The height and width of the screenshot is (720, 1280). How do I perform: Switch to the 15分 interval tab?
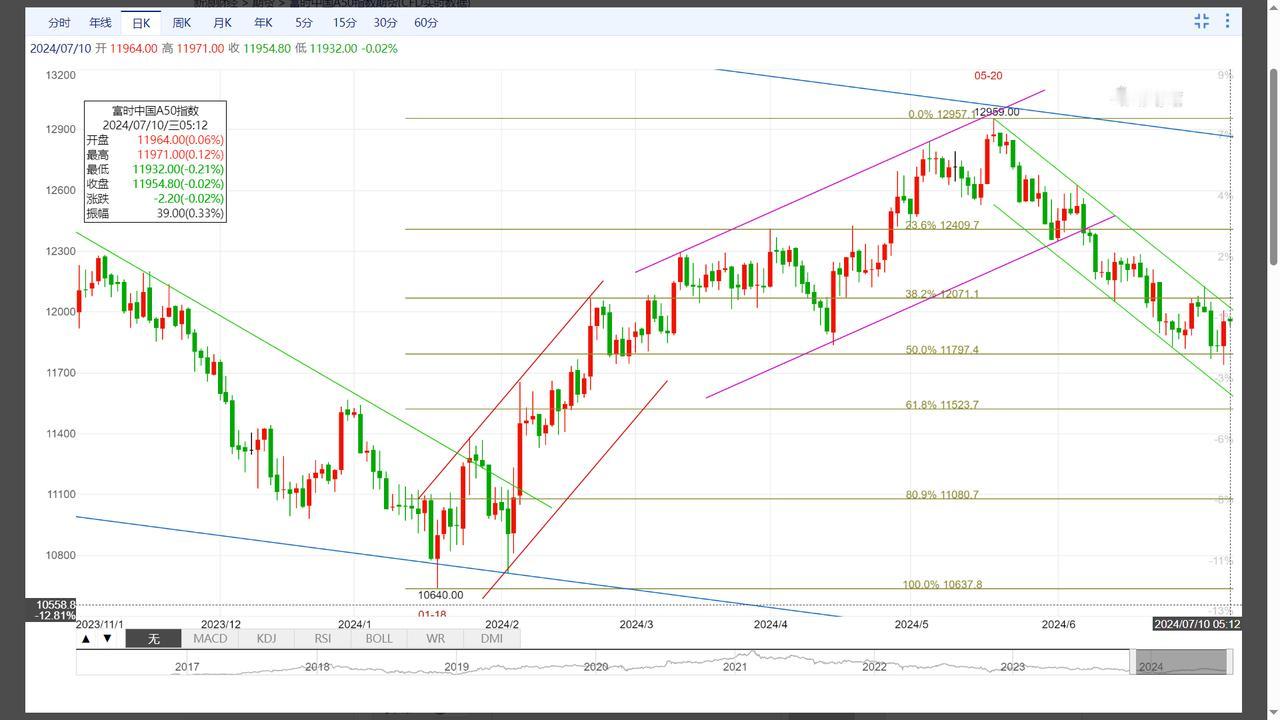click(344, 22)
